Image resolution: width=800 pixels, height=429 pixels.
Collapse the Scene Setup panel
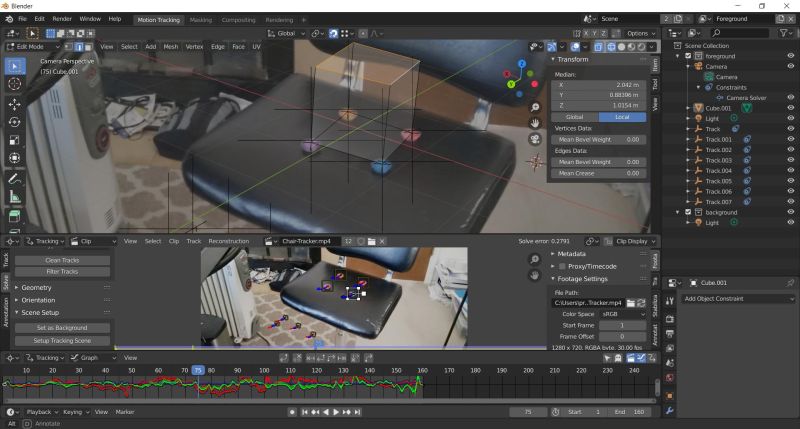point(40,313)
